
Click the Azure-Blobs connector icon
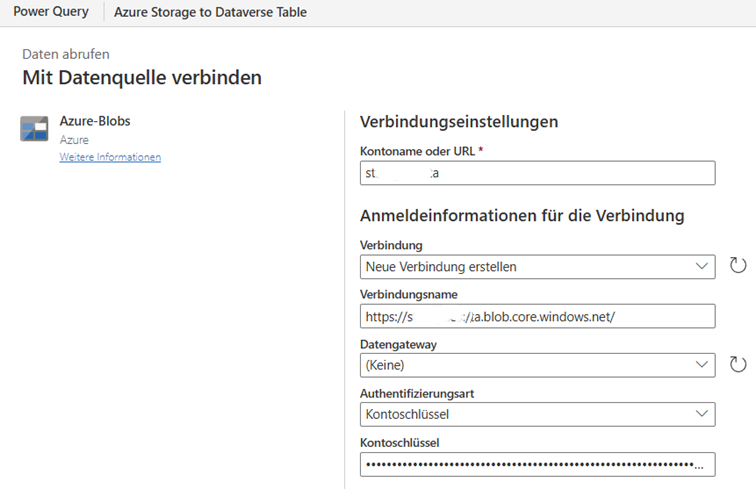(x=34, y=129)
